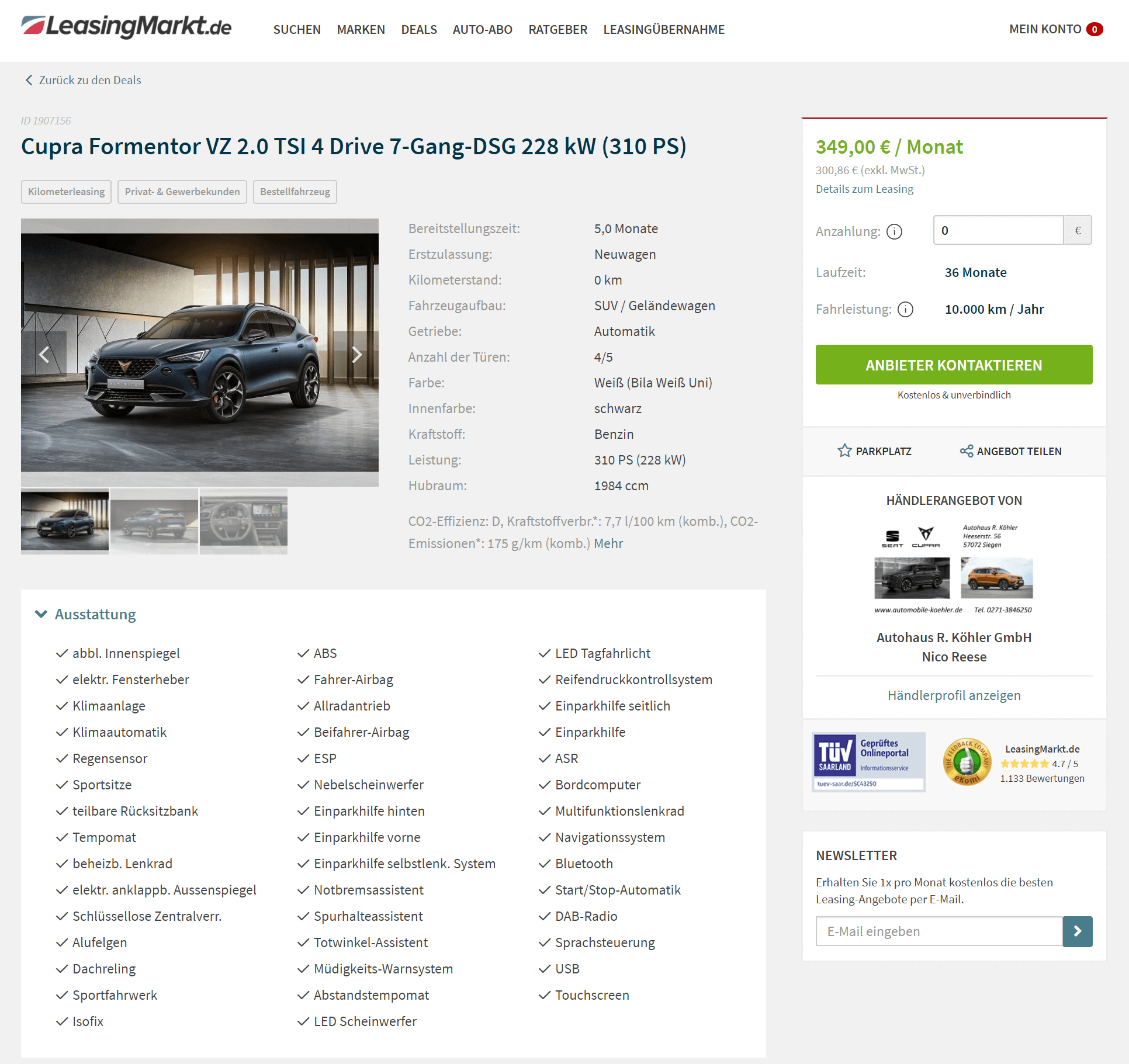Click the Anzahlung amount input field
1129x1064 pixels.
pos(998,230)
